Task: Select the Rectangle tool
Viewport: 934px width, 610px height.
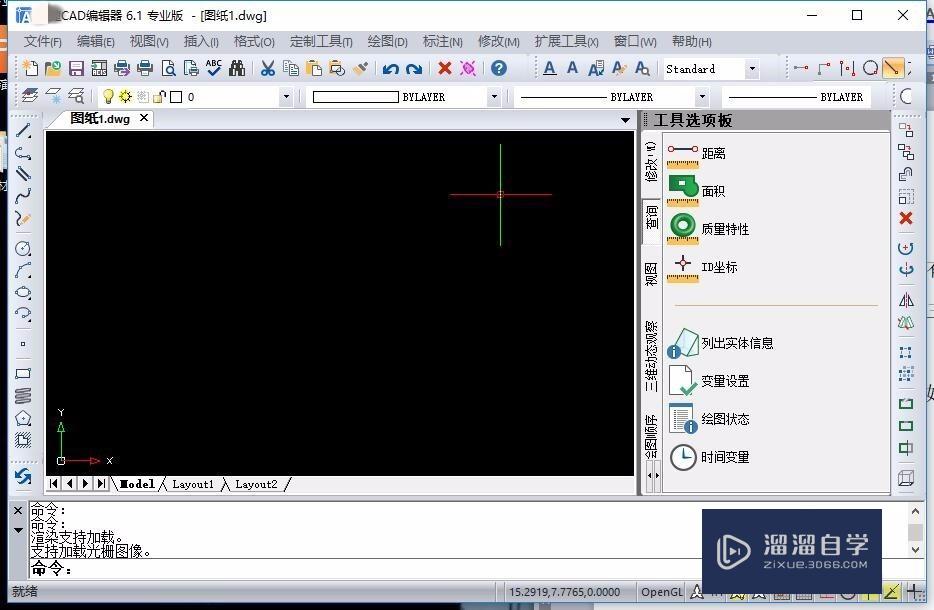Action: (24, 374)
